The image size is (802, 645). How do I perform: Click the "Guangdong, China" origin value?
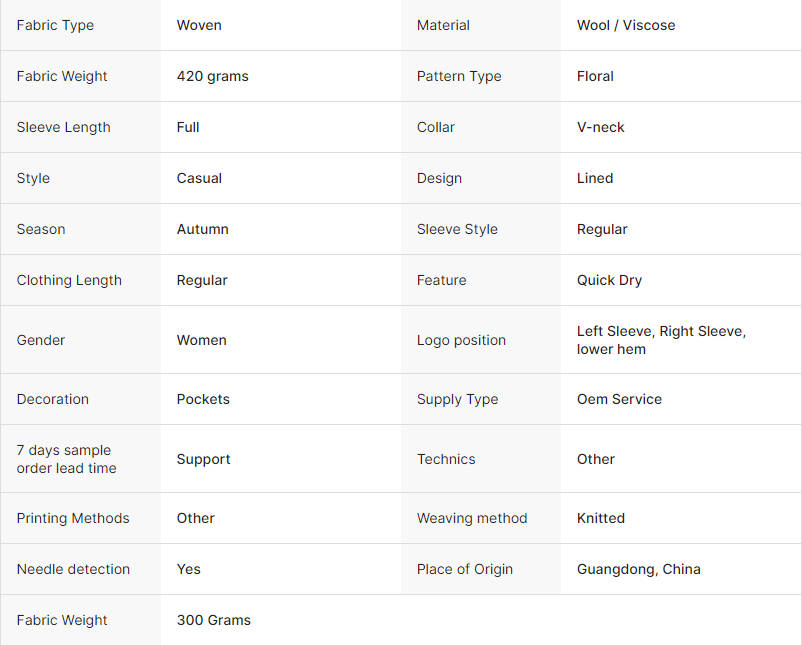click(638, 569)
